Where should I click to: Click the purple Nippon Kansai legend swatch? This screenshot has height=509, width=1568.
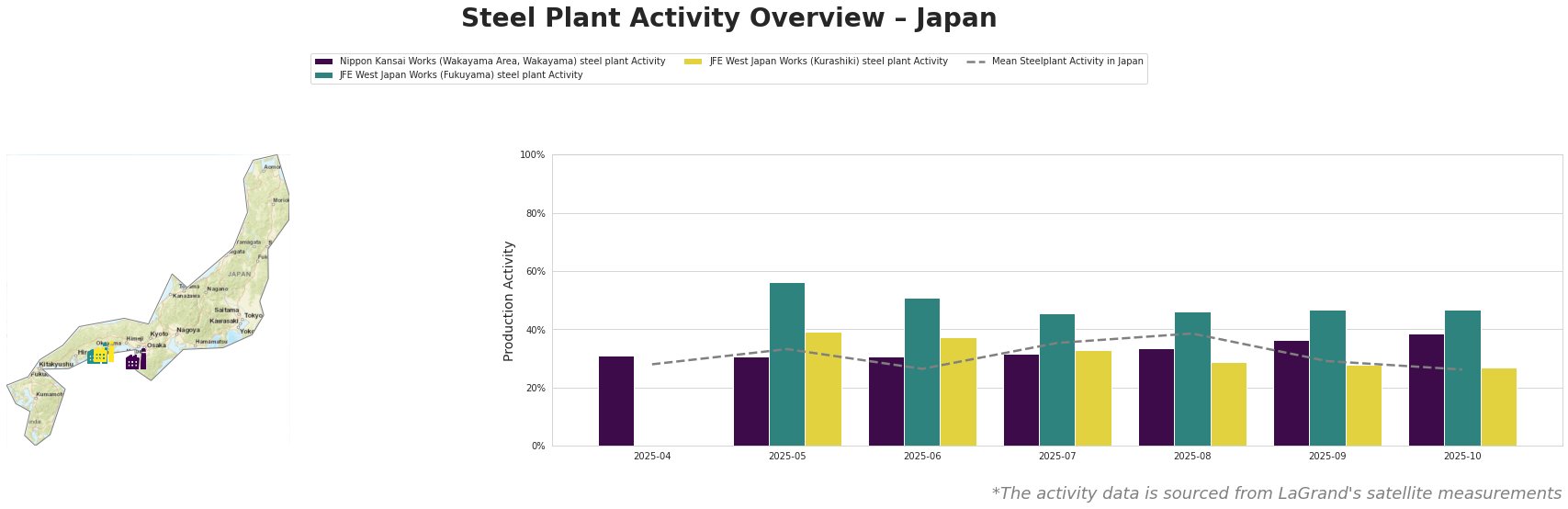coord(323,62)
